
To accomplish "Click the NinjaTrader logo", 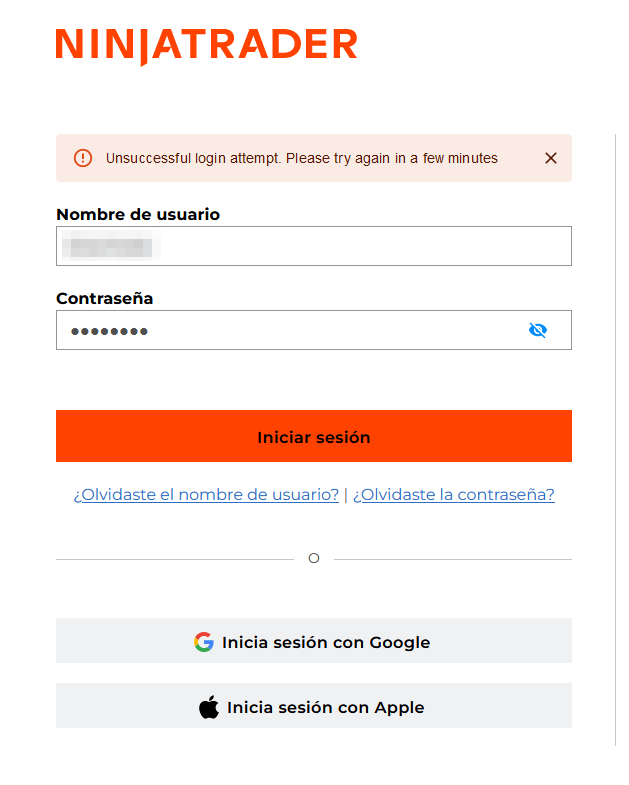I will 206,46.
